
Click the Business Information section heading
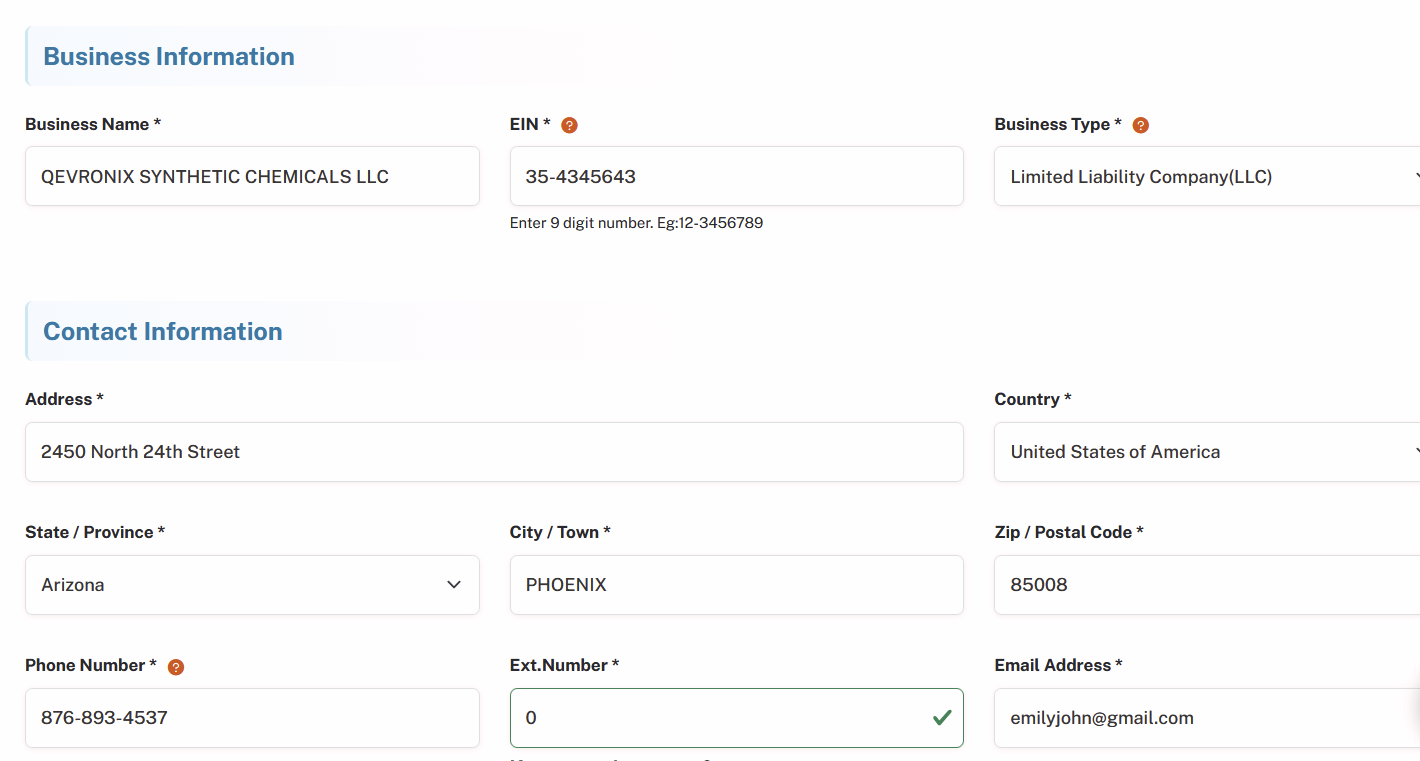click(x=169, y=56)
